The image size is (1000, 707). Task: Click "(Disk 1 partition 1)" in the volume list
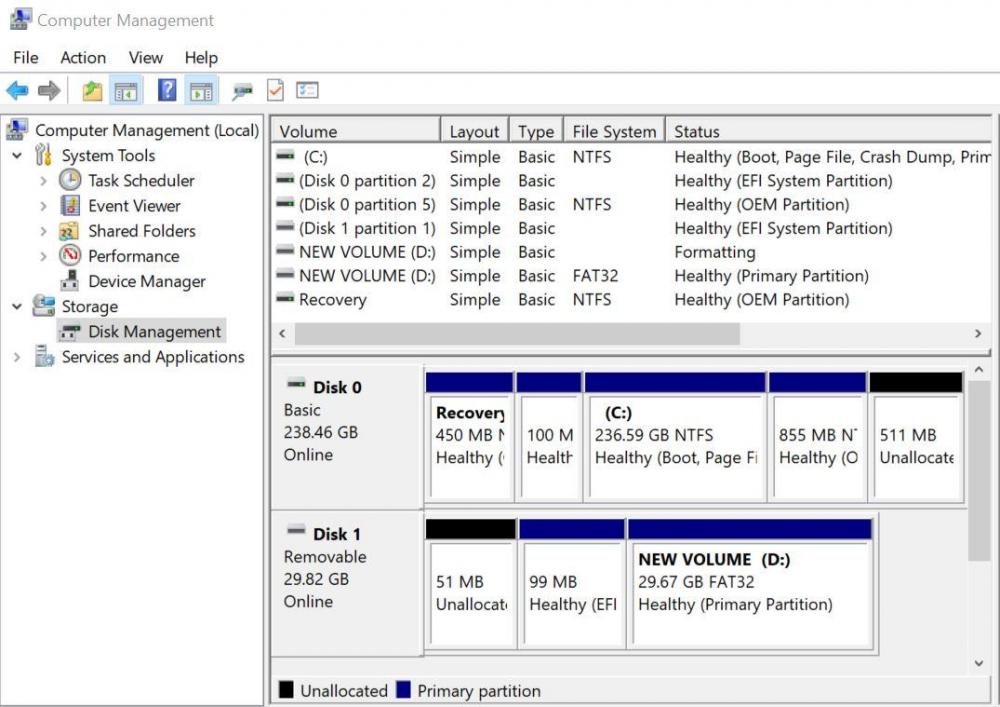click(x=367, y=228)
